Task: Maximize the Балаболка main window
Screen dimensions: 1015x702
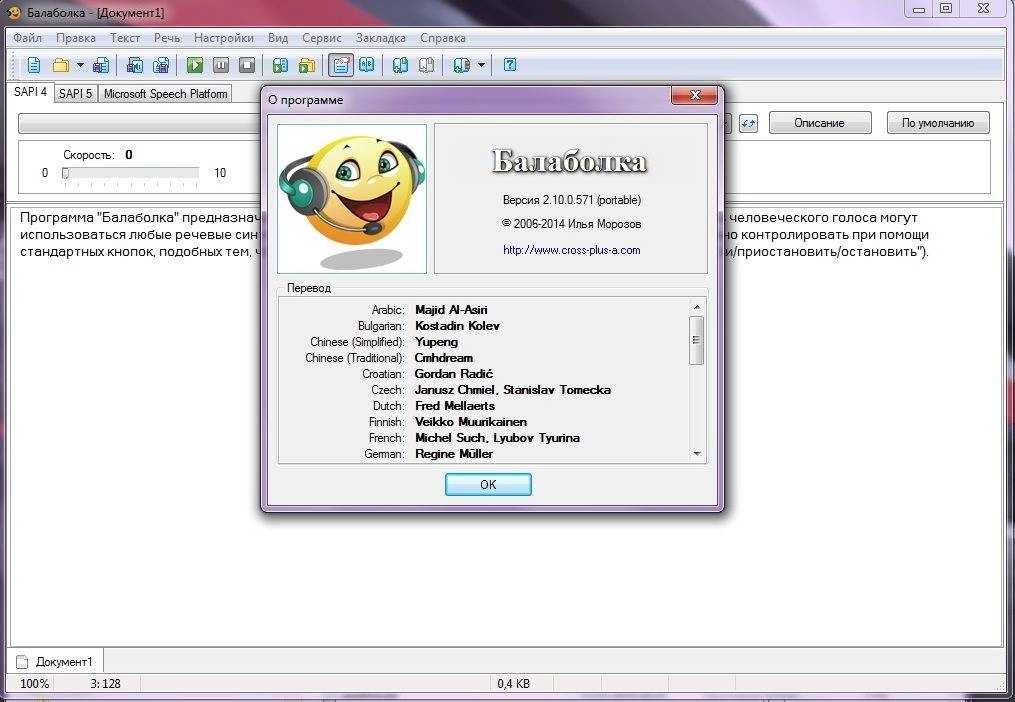Action: [x=946, y=8]
